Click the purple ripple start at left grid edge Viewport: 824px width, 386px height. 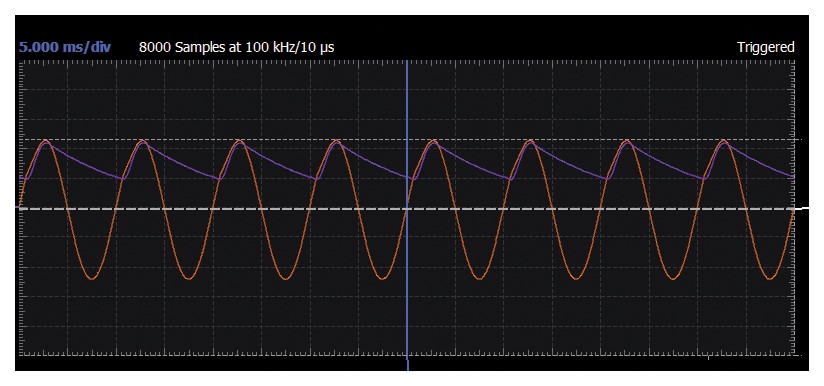click(x=23, y=179)
